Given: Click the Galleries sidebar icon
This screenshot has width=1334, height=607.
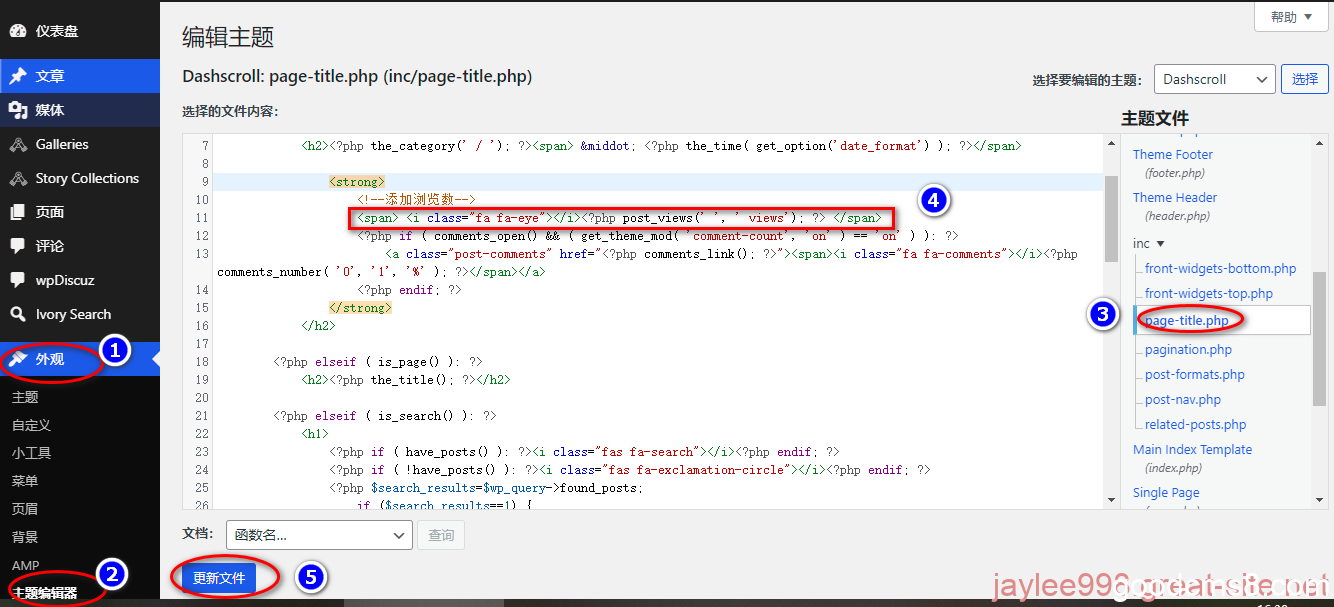Looking at the screenshot, I should click(18, 145).
